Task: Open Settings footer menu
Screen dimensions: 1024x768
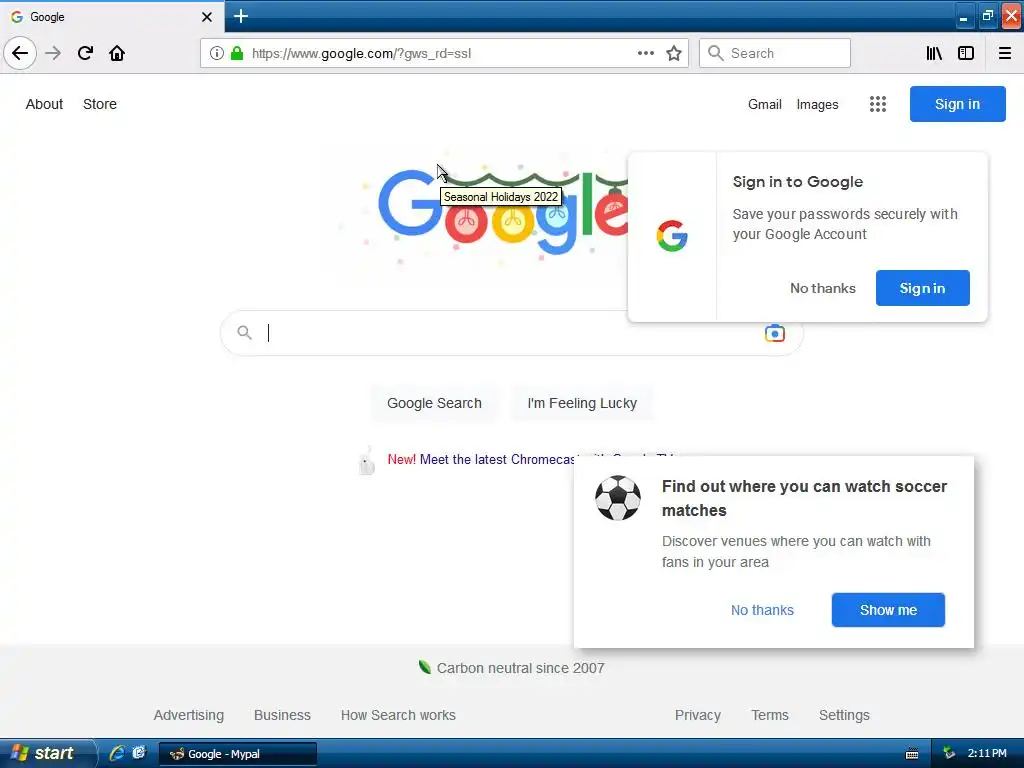Action: tap(844, 715)
